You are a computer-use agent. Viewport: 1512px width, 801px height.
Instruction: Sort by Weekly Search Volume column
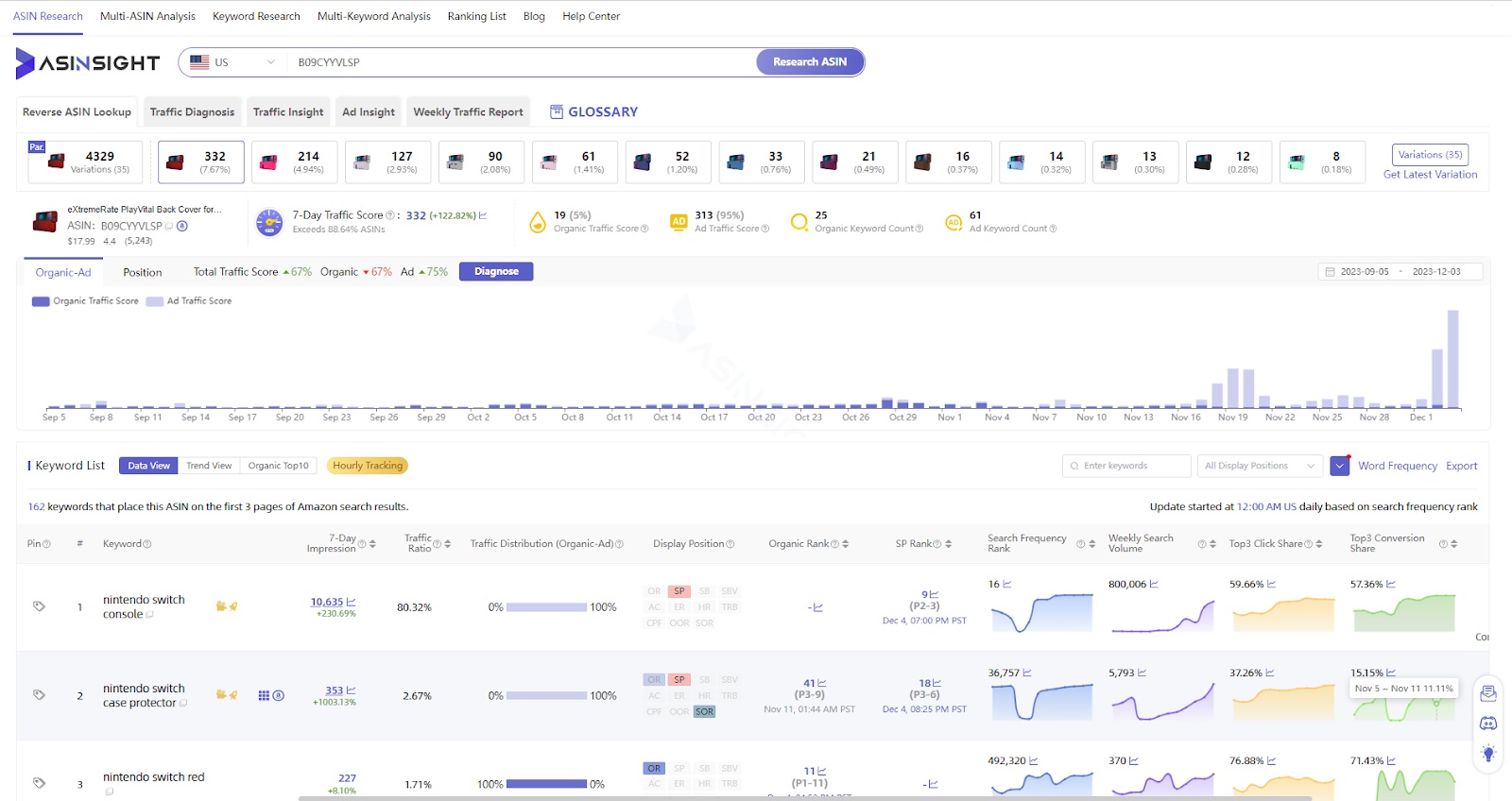click(1211, 544)
